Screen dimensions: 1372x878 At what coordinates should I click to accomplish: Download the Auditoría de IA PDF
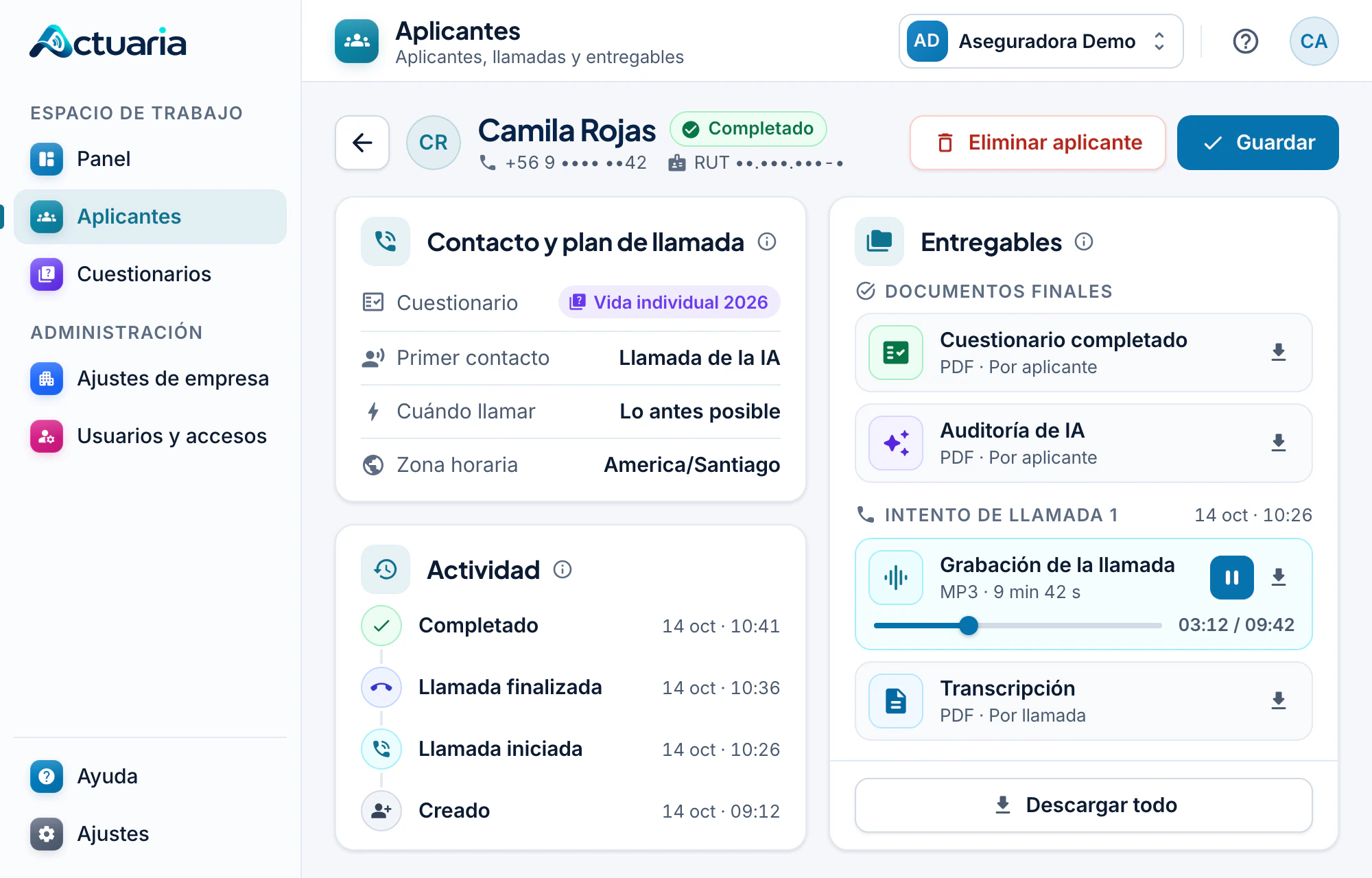point(1278,443)
